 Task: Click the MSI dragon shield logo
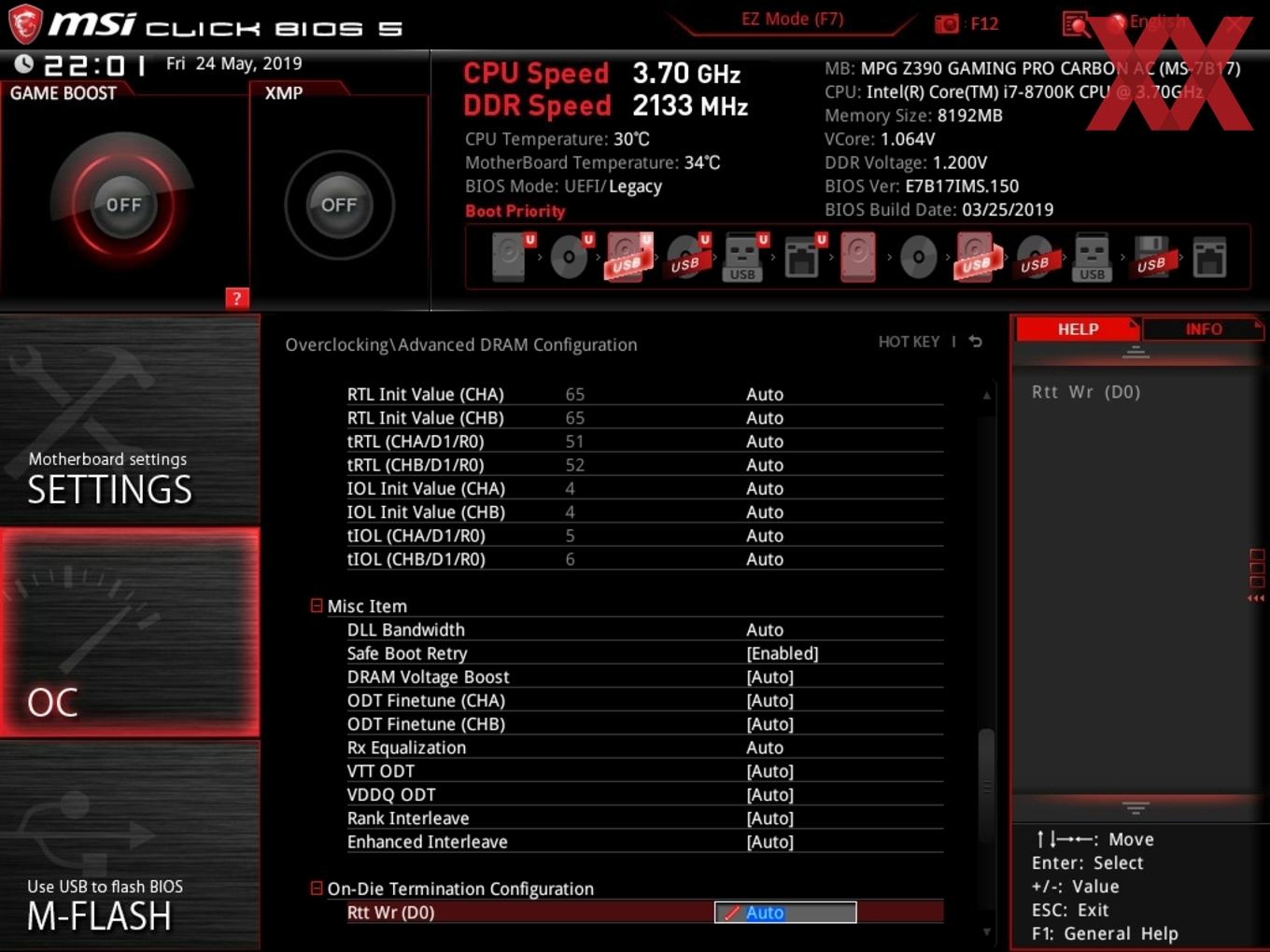coord(25,23)
